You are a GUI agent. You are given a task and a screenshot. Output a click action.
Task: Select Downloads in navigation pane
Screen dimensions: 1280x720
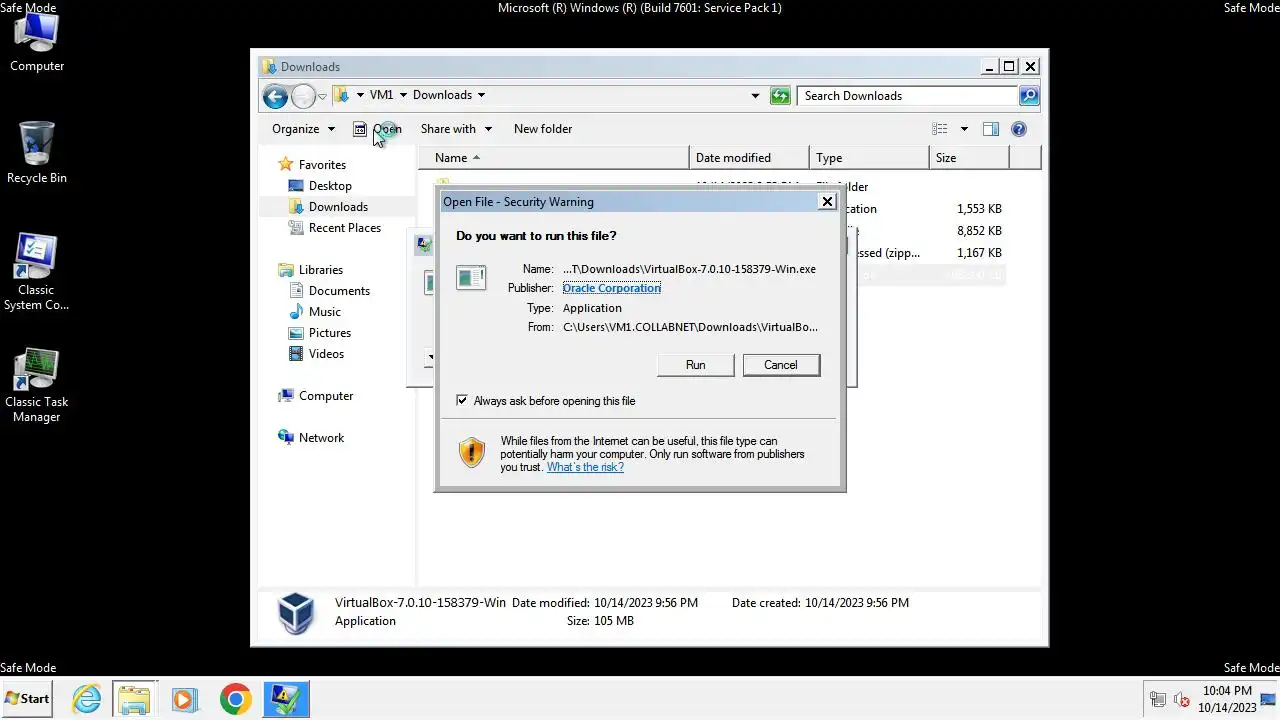pyautogui.click(x=338, y=207)
